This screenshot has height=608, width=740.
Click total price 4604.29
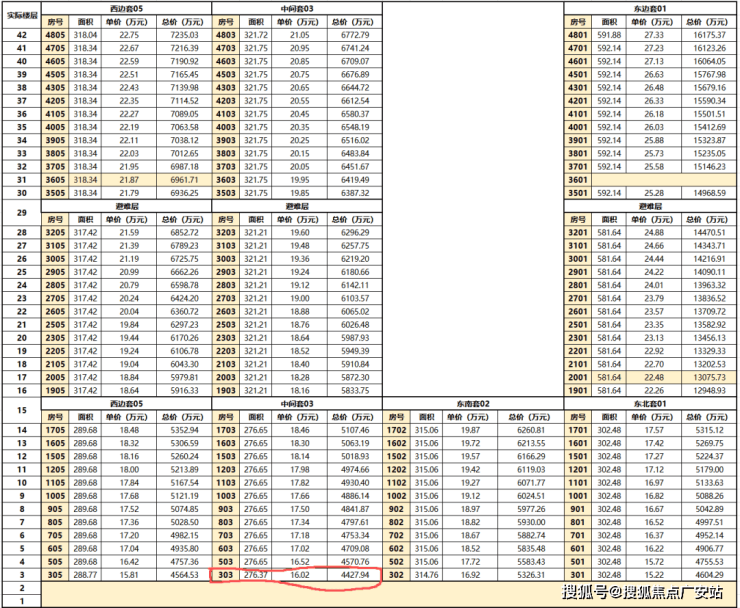(x=709, y=575)
